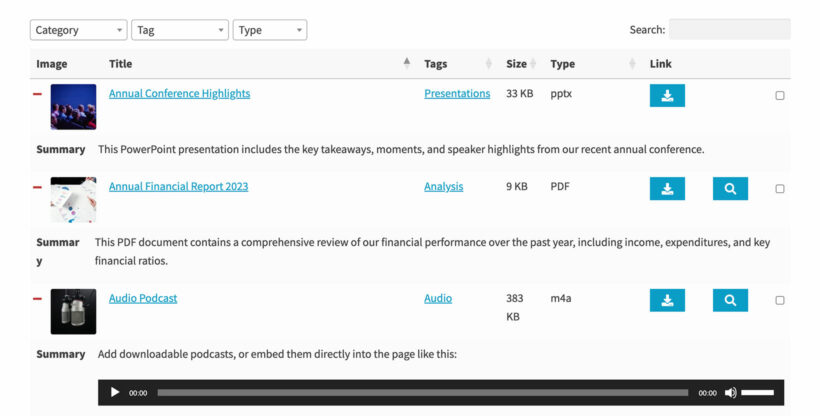
Task: Sort the table by Title column arrow
Action: [406, 64]
